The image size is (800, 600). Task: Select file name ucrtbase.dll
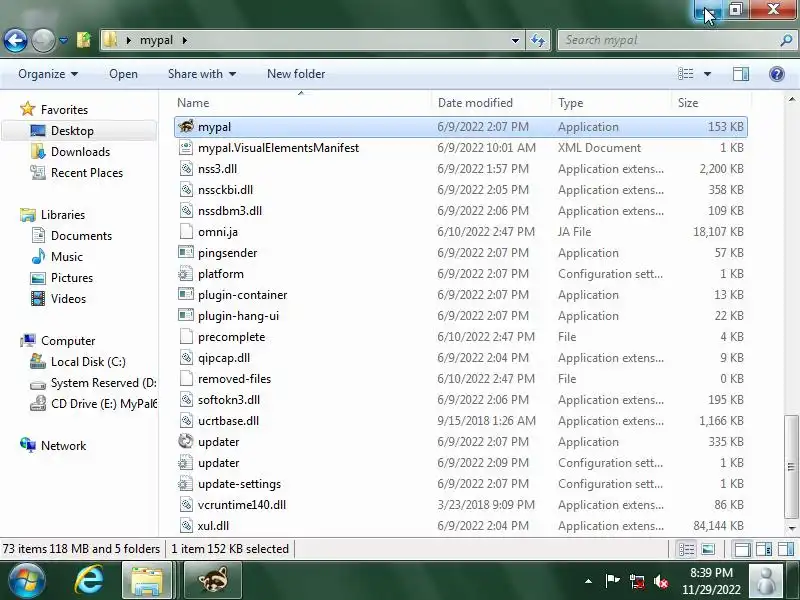[229, 421]
